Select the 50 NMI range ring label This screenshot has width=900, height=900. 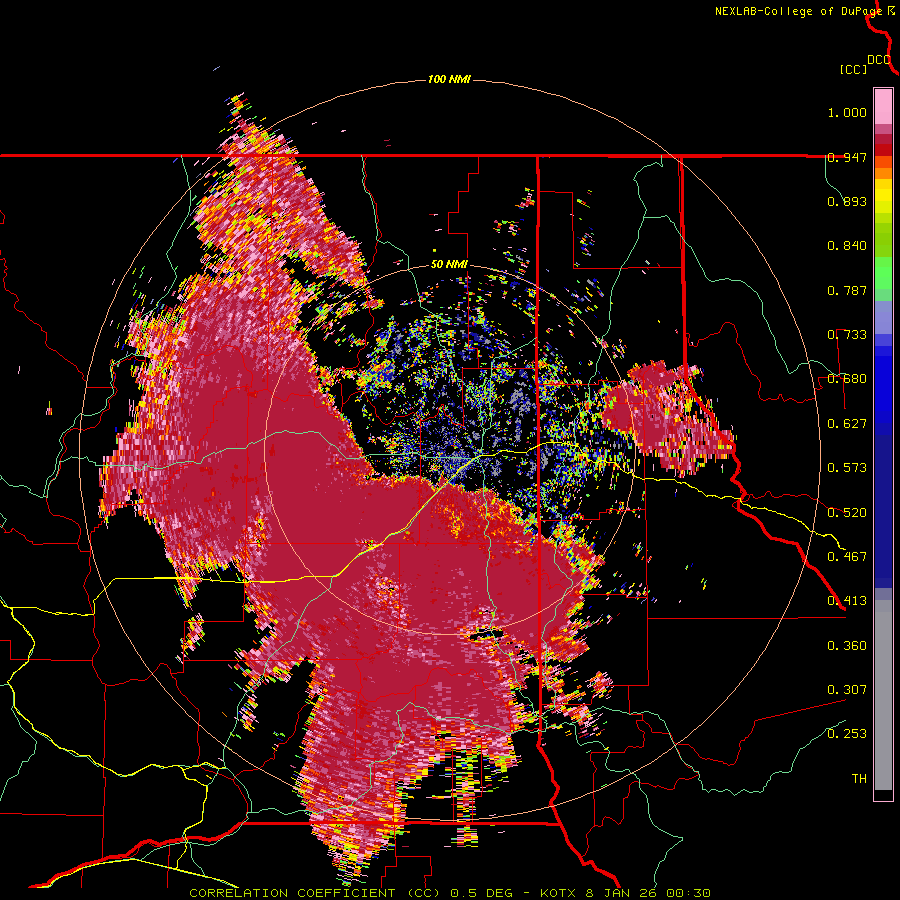tap(449, 264)
